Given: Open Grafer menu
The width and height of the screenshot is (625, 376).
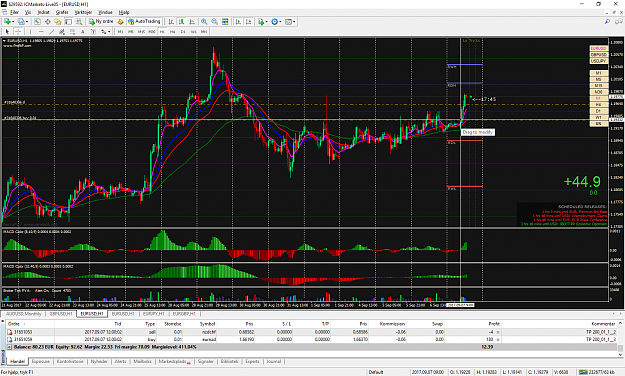Looking at the screenshot, I should (x=62, y=12).
